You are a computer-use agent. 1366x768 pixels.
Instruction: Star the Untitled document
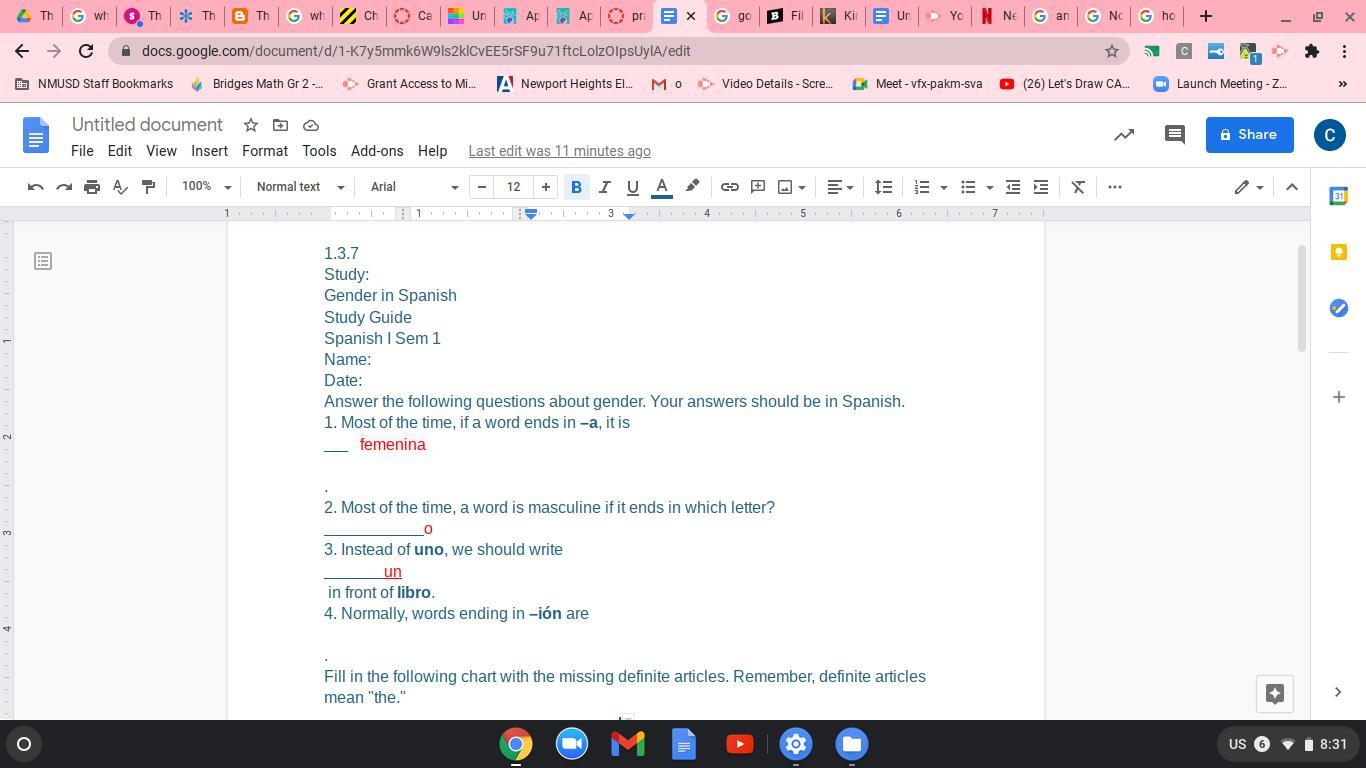point(251,125)
